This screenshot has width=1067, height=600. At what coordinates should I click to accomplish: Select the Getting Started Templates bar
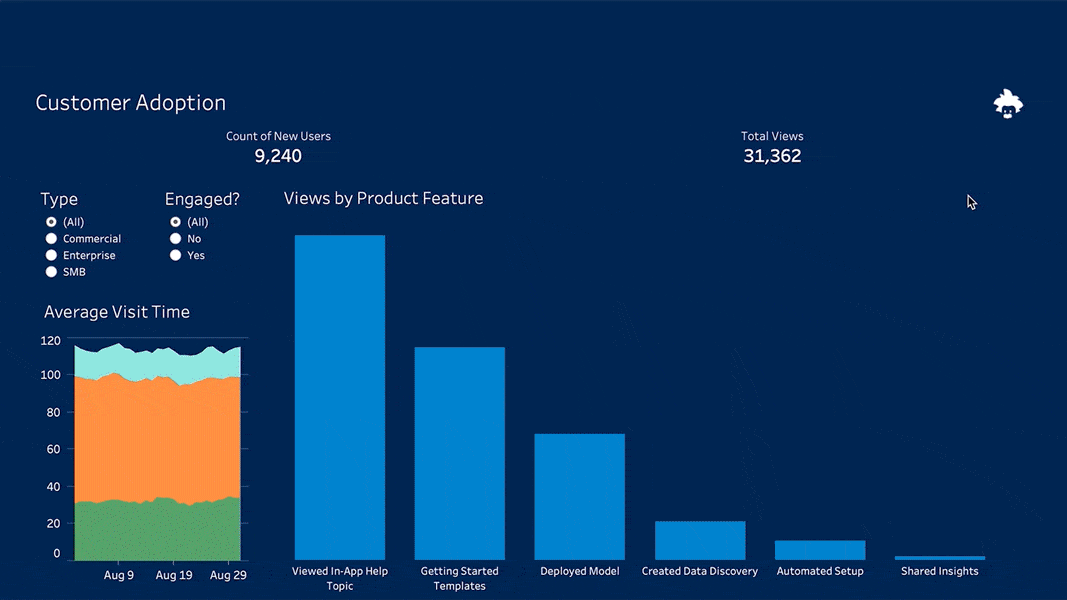[x=459, y=453]
